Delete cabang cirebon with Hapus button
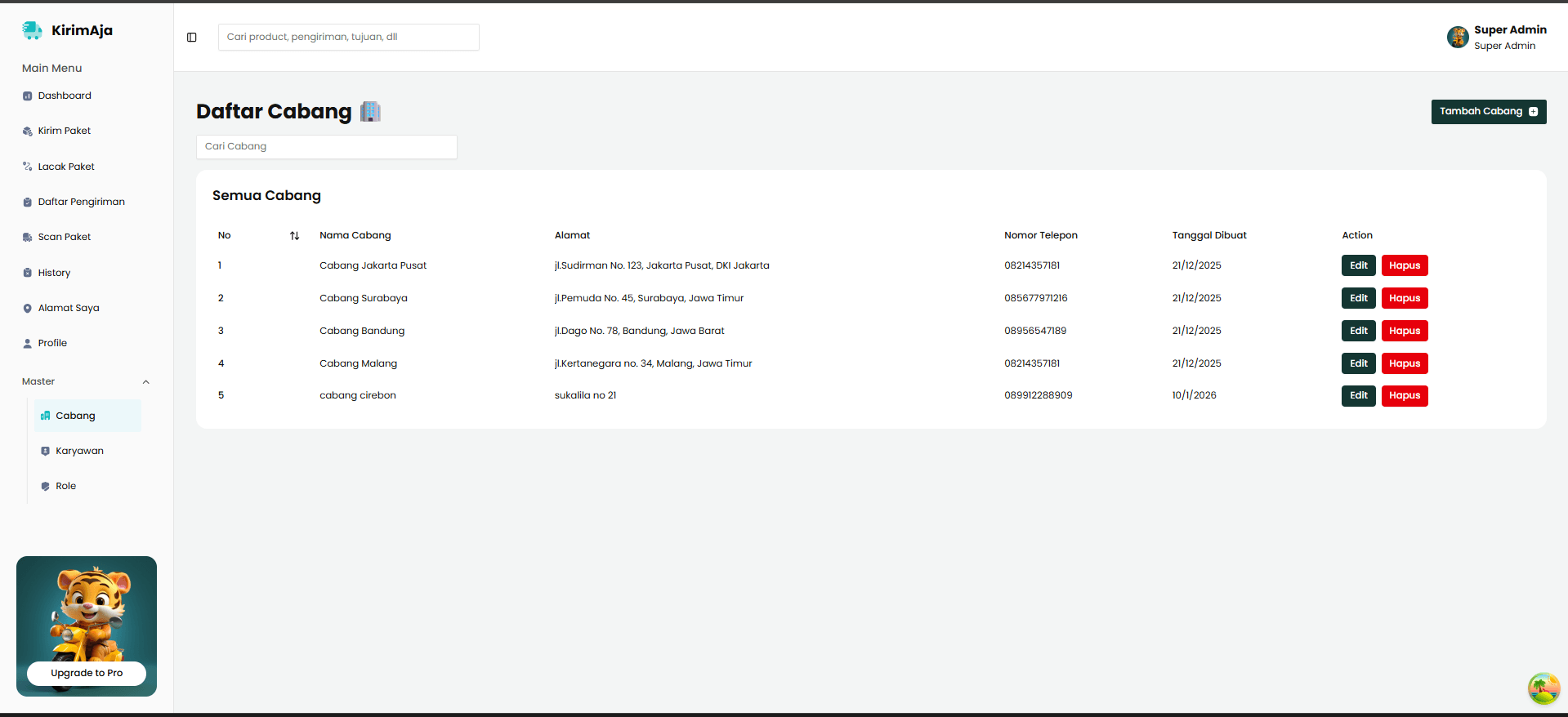 (1405, 395)
